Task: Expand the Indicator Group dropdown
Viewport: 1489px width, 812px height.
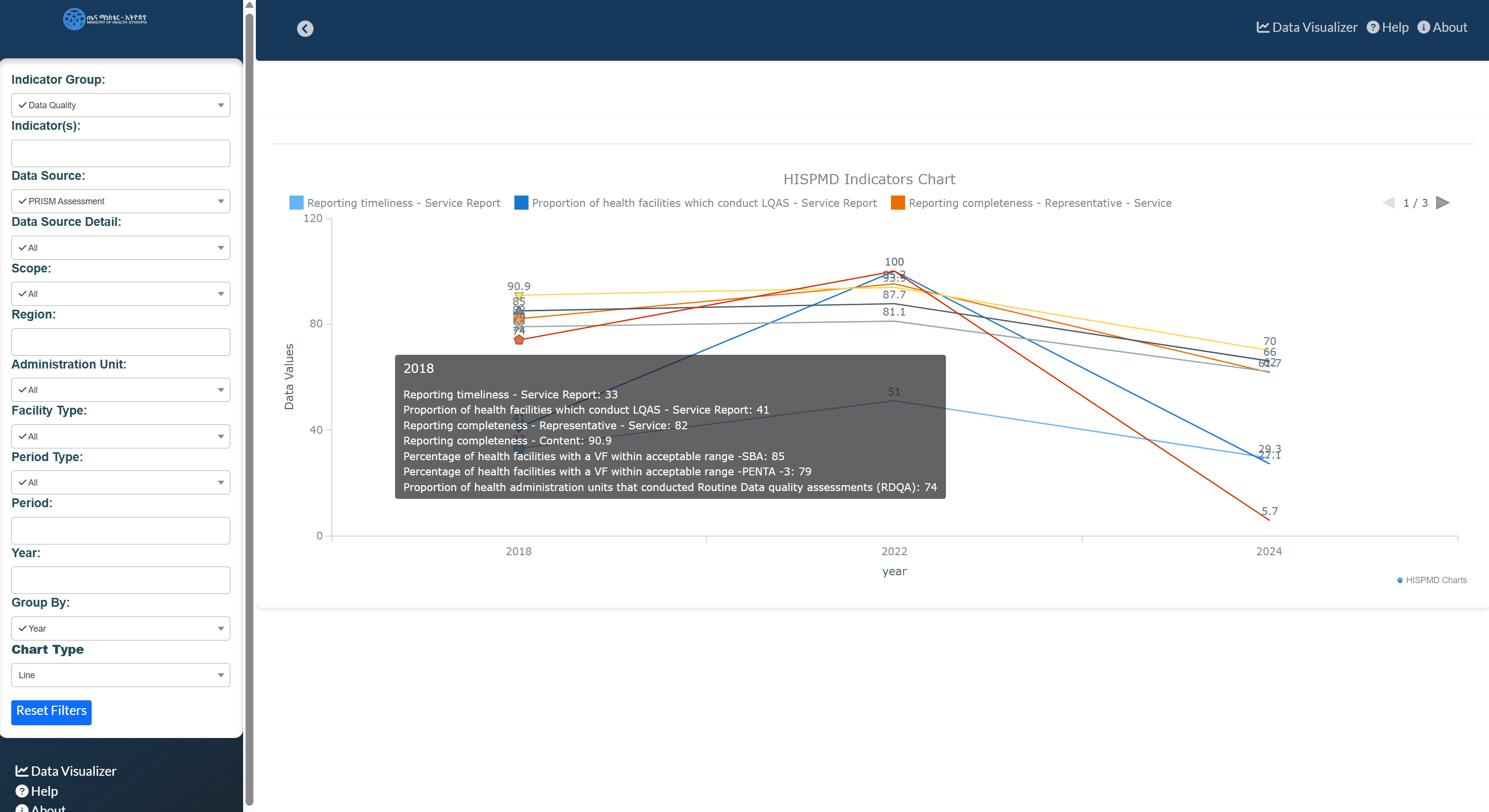Action: tap(120, 105)
